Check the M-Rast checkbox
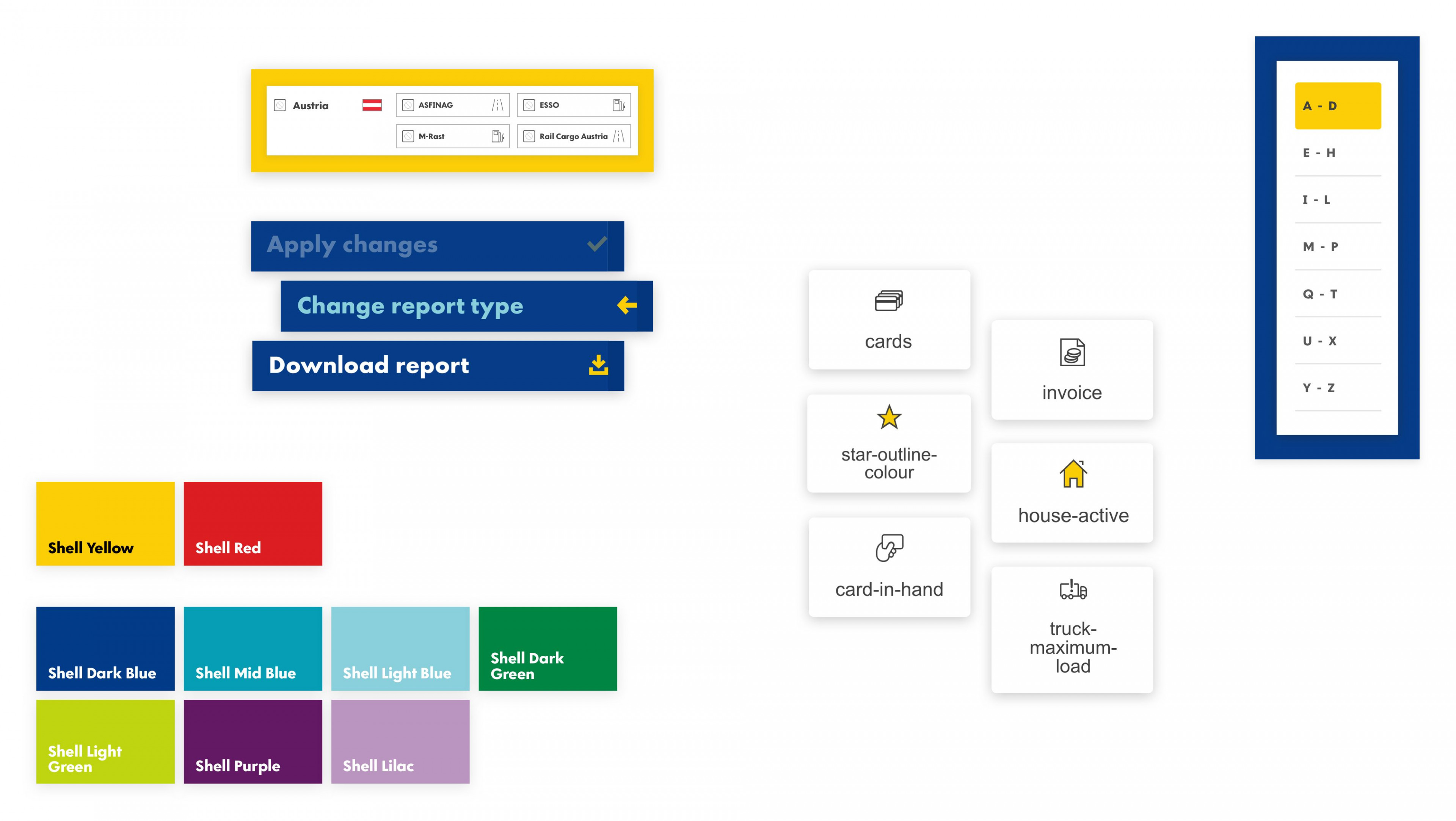1456x821 pixels. 408,137
